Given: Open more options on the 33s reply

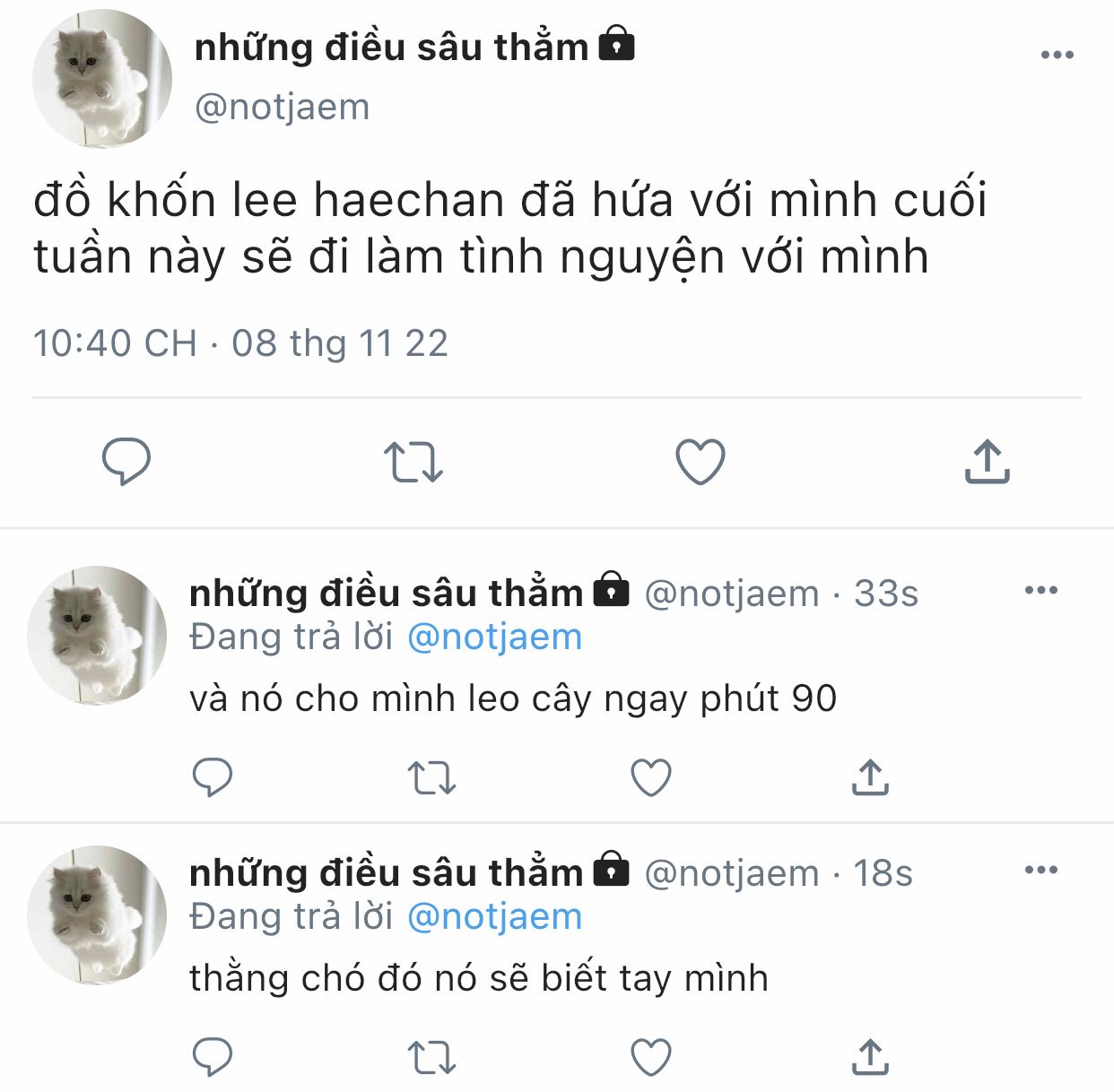Looking at the screenshot, I should [1041, 590].
